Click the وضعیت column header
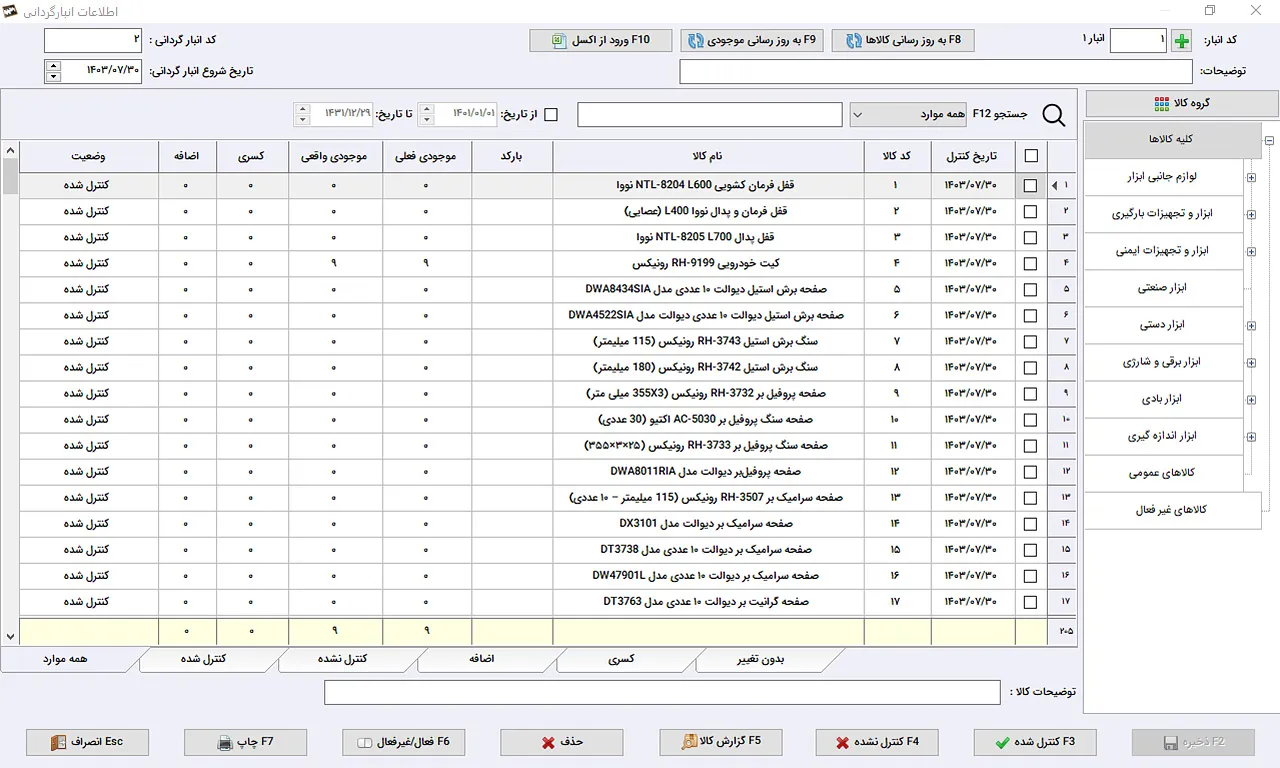 click(89, 156)
